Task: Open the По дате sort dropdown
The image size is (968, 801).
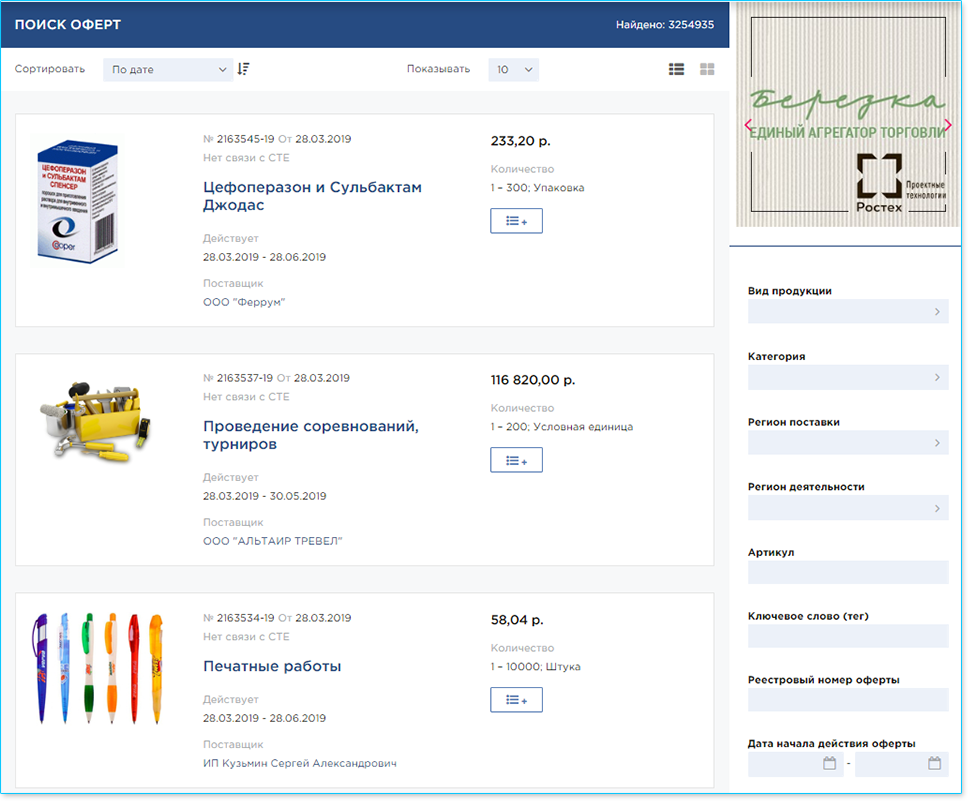Action: point(168,70)
